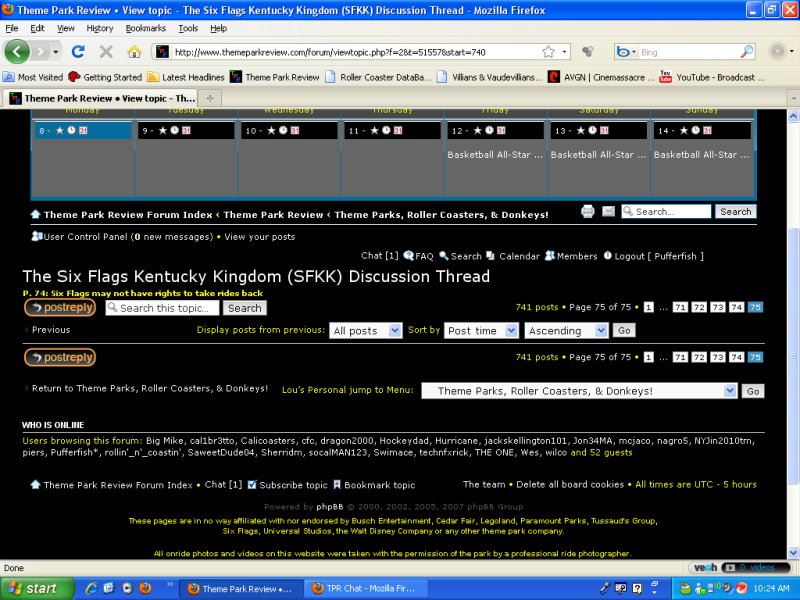
Task: Open the Home page icon
Action: pos(134,52)
